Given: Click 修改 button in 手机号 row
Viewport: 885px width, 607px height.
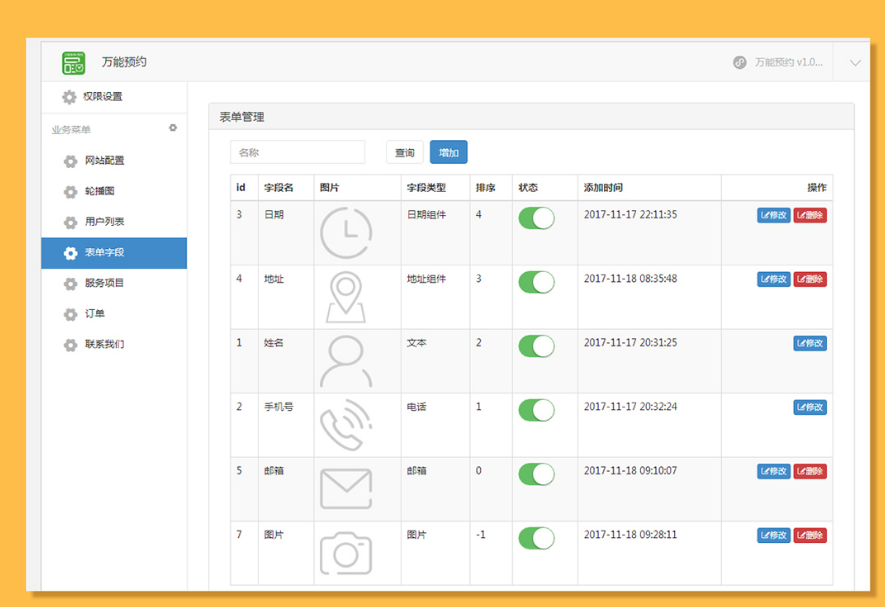Looking at the screenshot, I should [x=810, y=407].
